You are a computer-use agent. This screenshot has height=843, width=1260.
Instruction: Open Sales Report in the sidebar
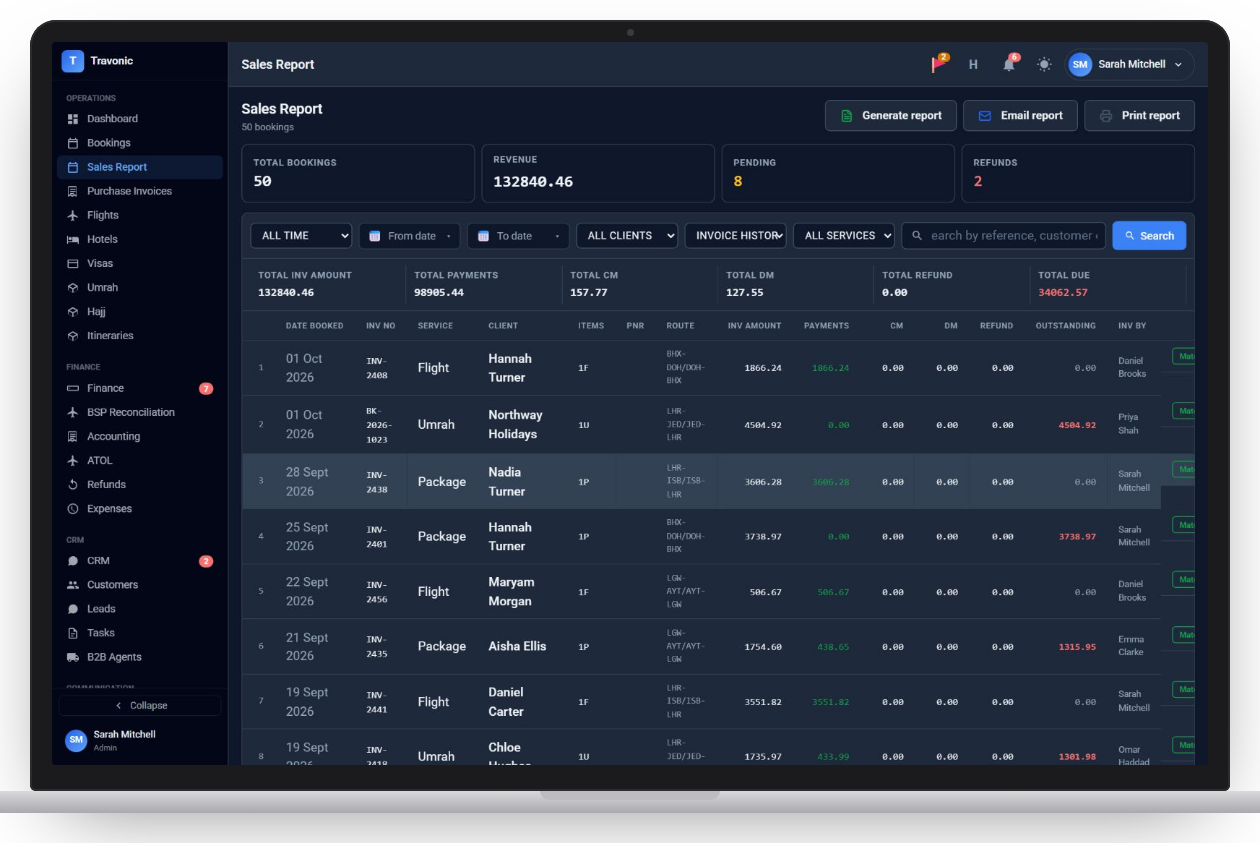click(x=140, y=167)
